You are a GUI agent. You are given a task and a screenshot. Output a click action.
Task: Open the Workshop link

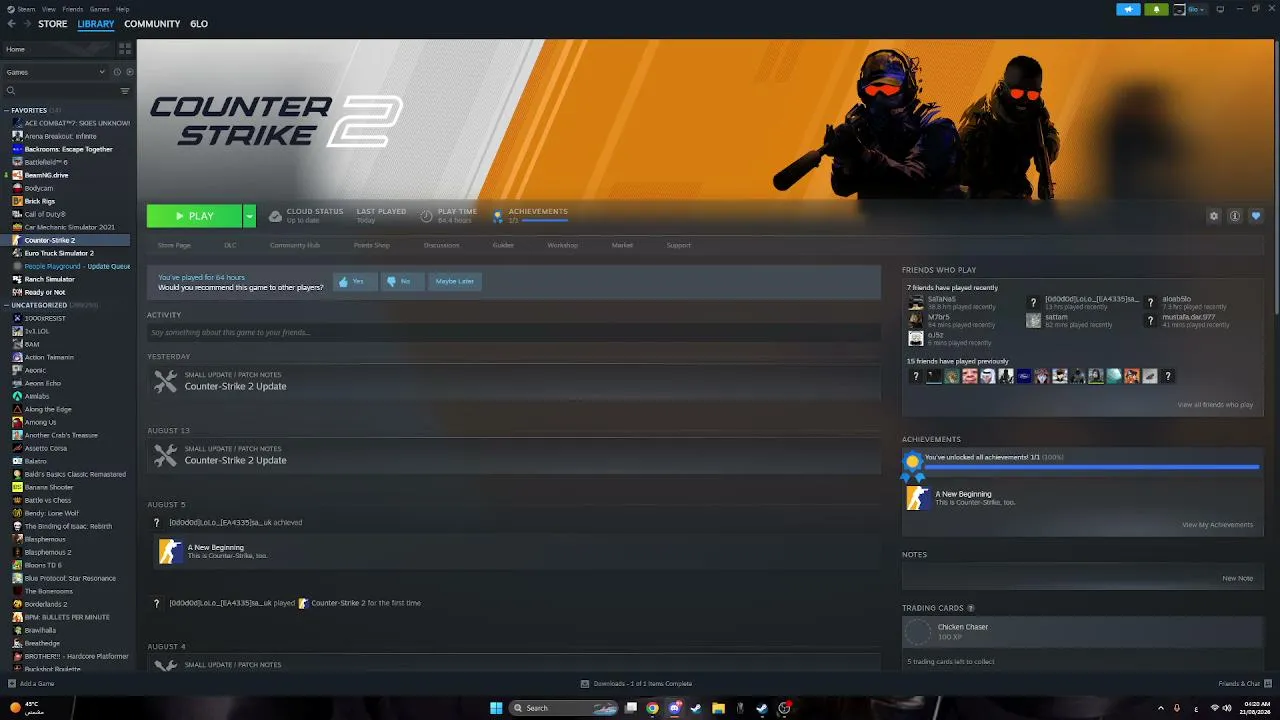(562, 245)
